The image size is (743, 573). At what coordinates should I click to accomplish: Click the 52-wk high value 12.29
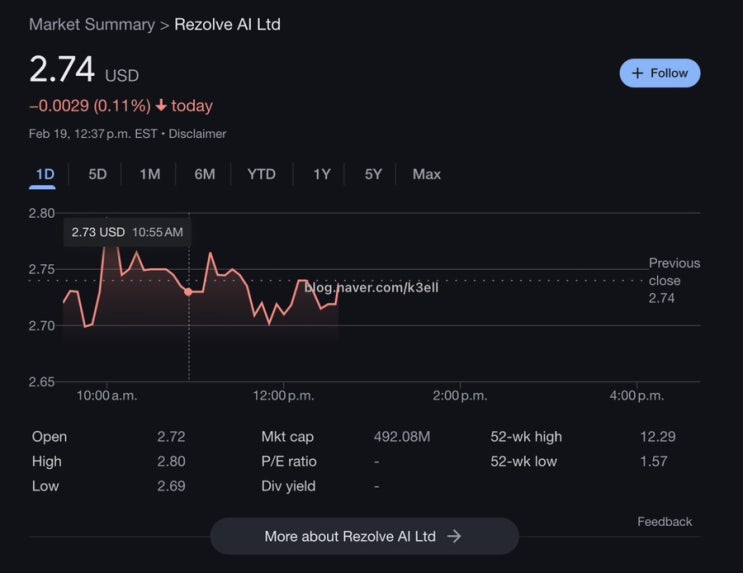point(658,437)
